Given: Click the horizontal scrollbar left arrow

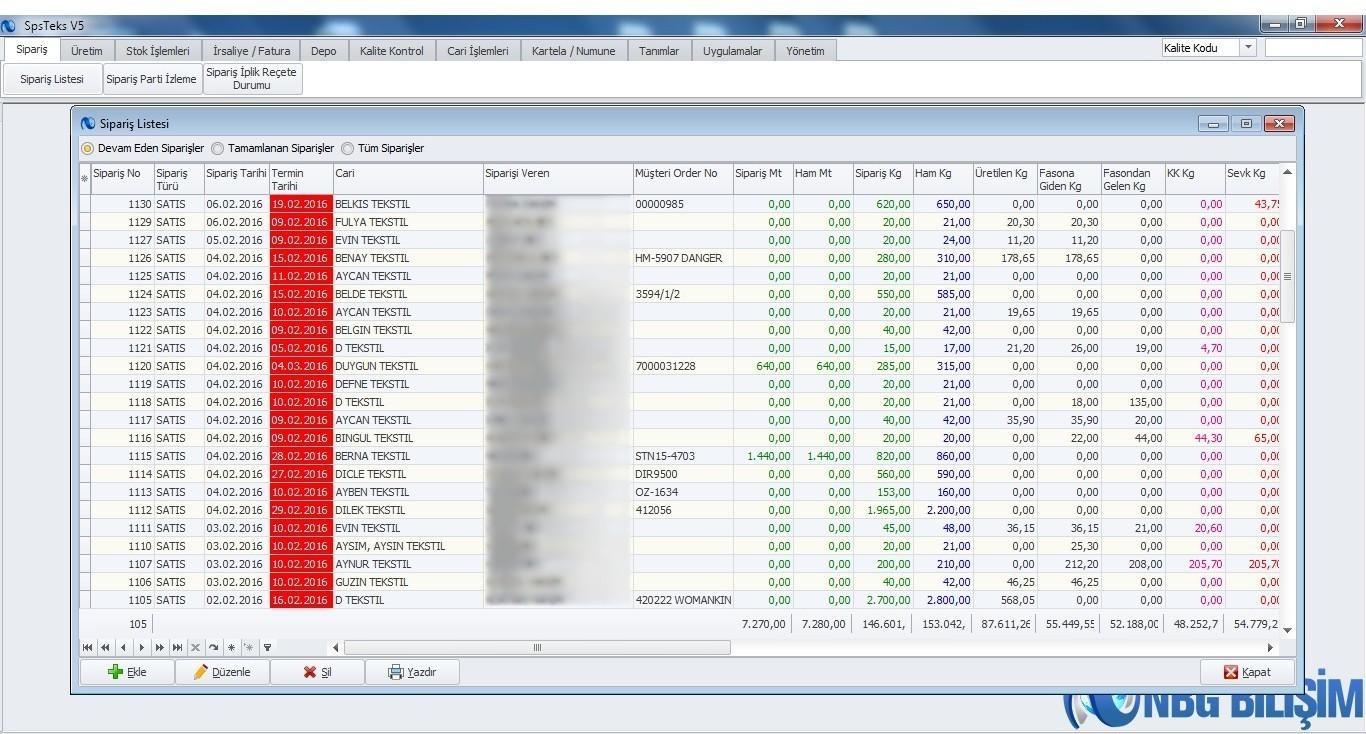Looking at the screenshot, I should [336, 647].
